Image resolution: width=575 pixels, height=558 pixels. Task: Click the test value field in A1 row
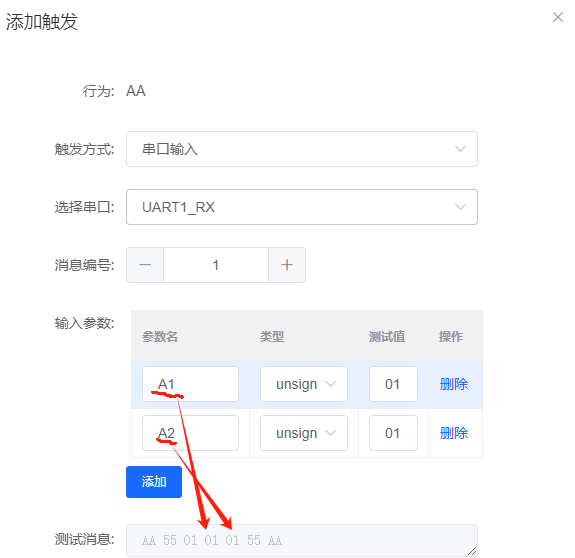point(393,384)
